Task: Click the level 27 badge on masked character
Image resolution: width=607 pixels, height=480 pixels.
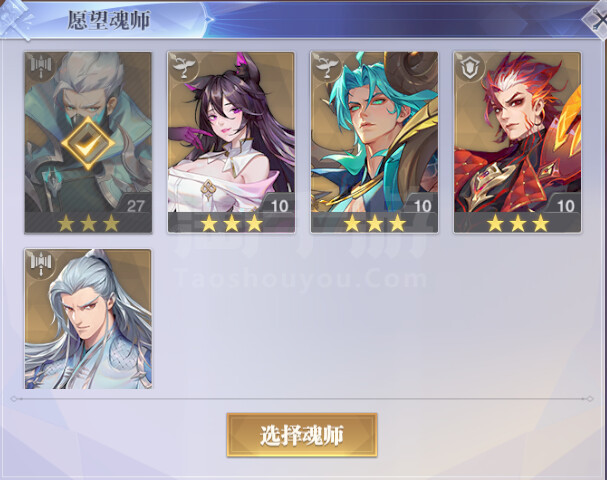Action: pos(135,206)
